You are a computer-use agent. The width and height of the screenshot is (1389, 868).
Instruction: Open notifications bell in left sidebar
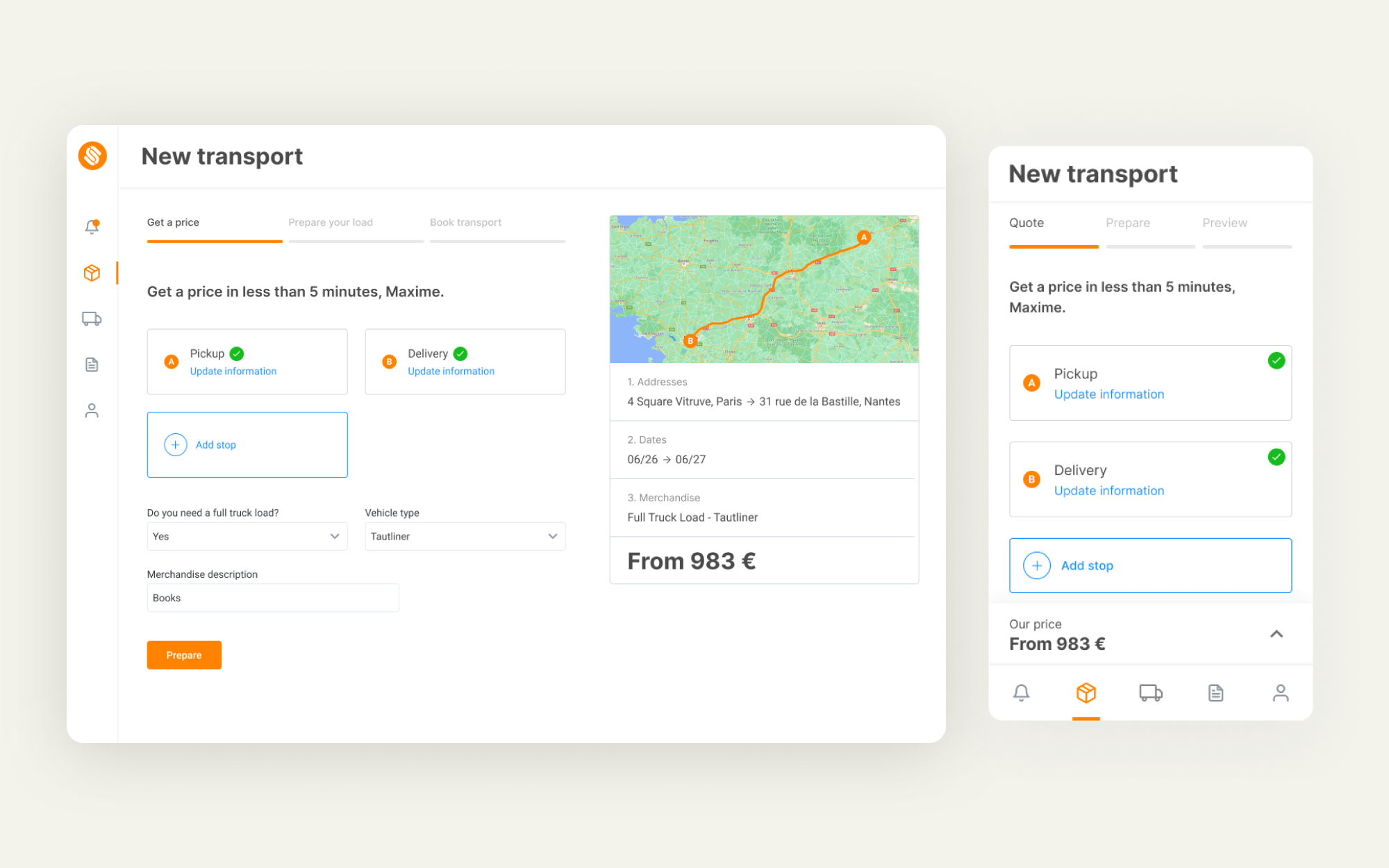92,226
